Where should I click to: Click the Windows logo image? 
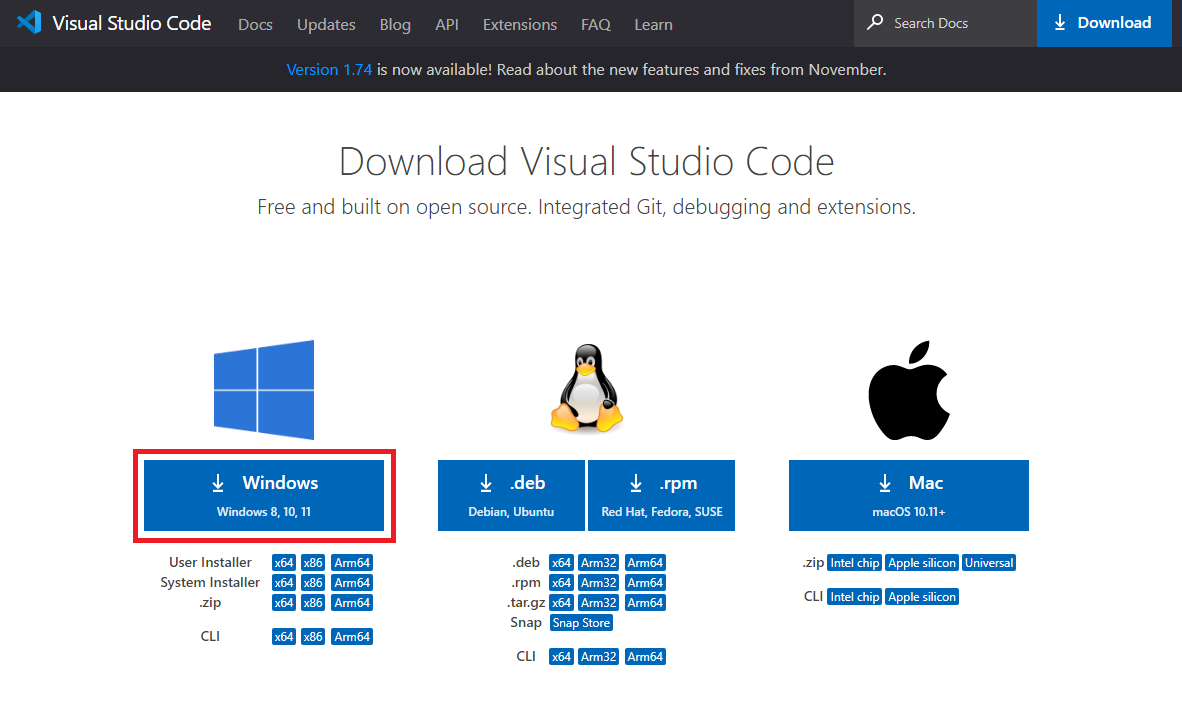tap(264, 390)
